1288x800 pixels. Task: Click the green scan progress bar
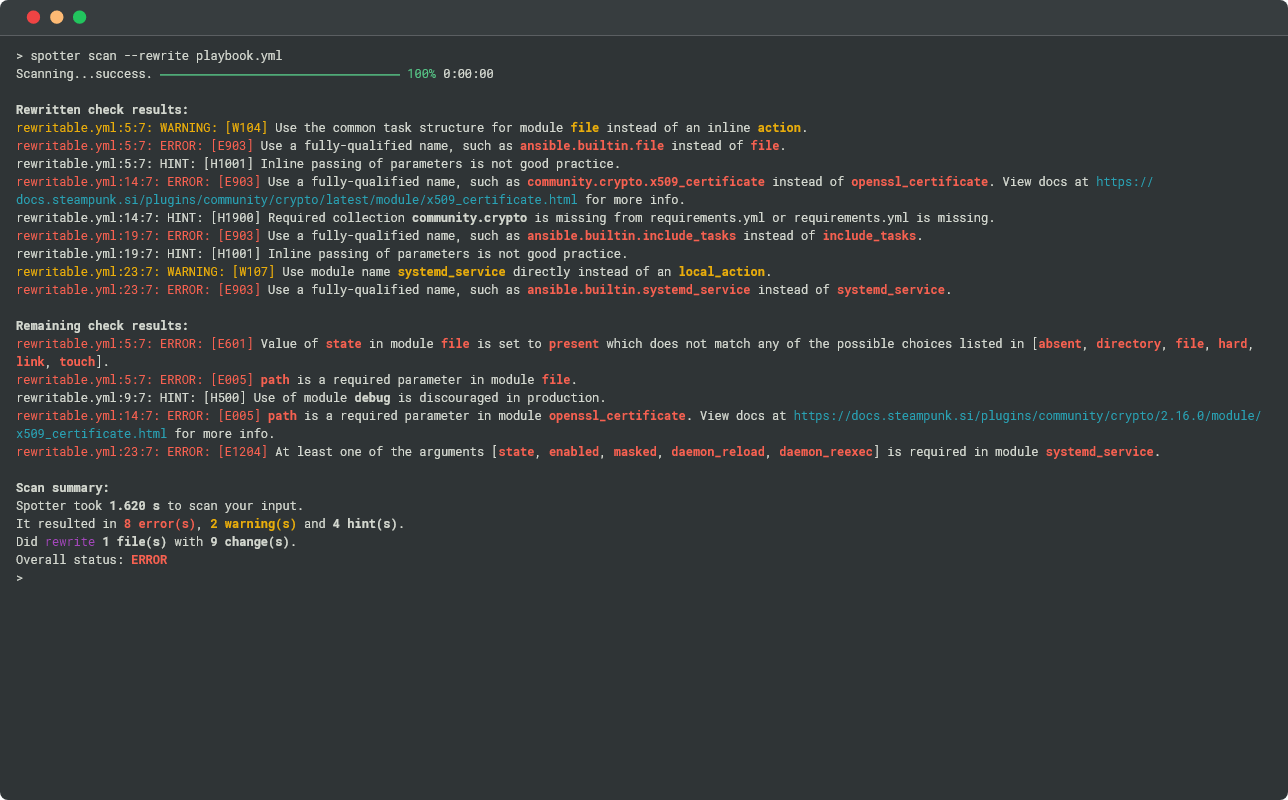tap(279, 74)
